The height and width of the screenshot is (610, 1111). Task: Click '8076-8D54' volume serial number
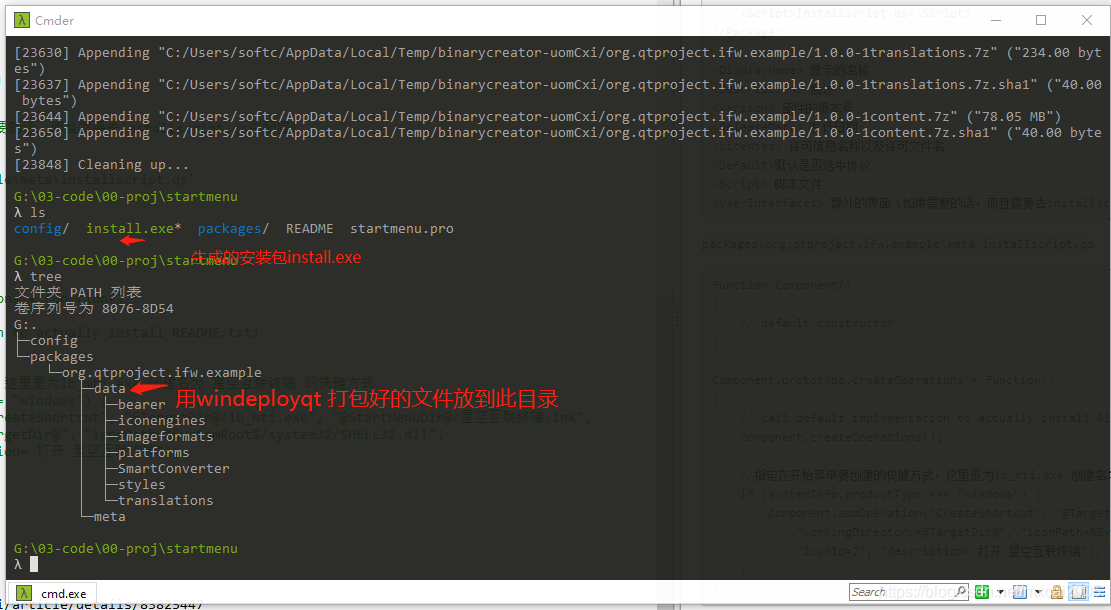click(137, 309)
